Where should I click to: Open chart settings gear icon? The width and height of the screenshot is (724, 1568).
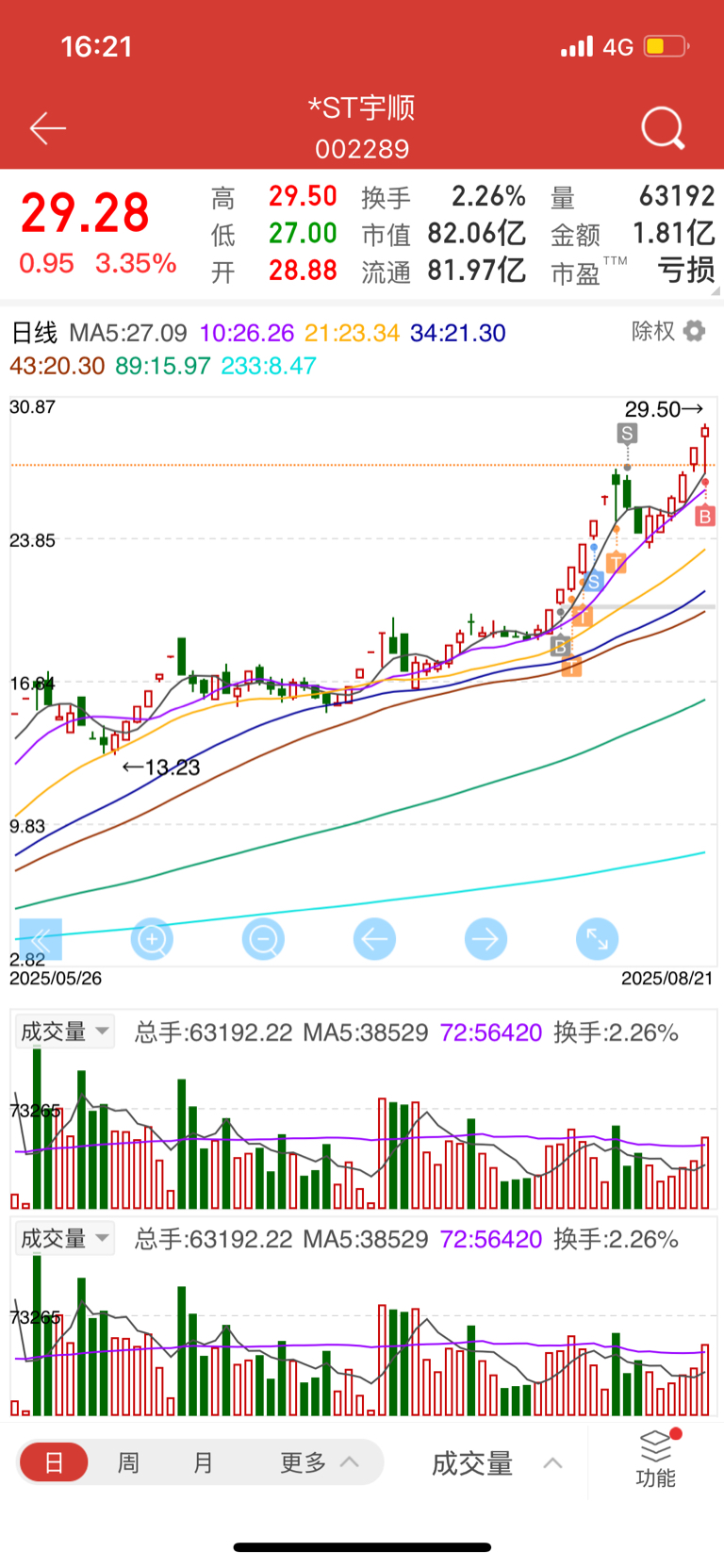point(695,332)
